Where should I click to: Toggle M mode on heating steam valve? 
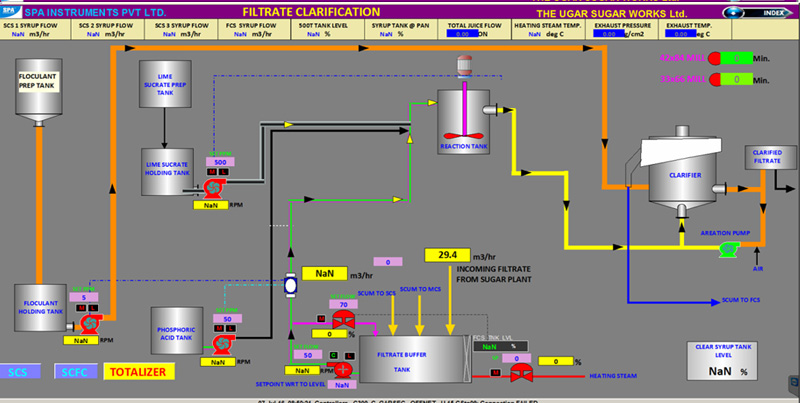pos(495,373)
